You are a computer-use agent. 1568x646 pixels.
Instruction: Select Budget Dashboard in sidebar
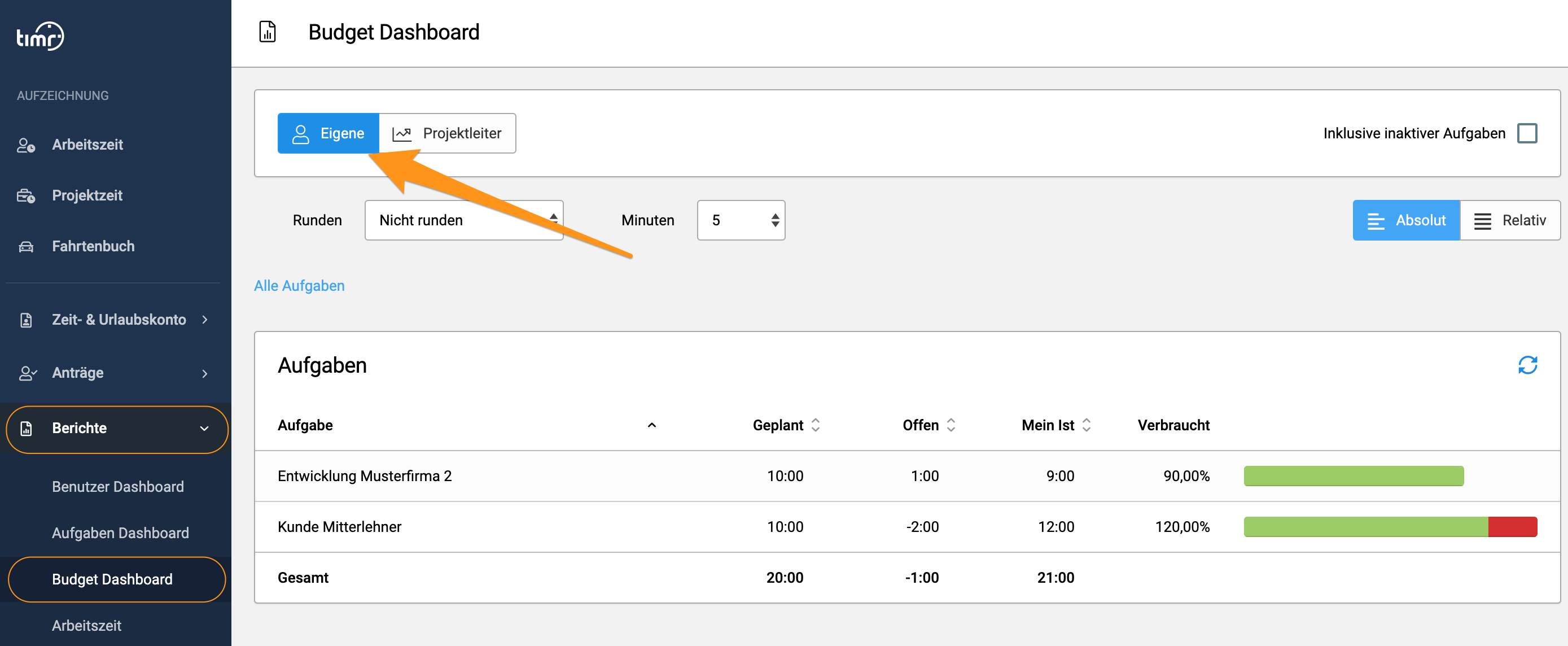click(x=116, y=579)
